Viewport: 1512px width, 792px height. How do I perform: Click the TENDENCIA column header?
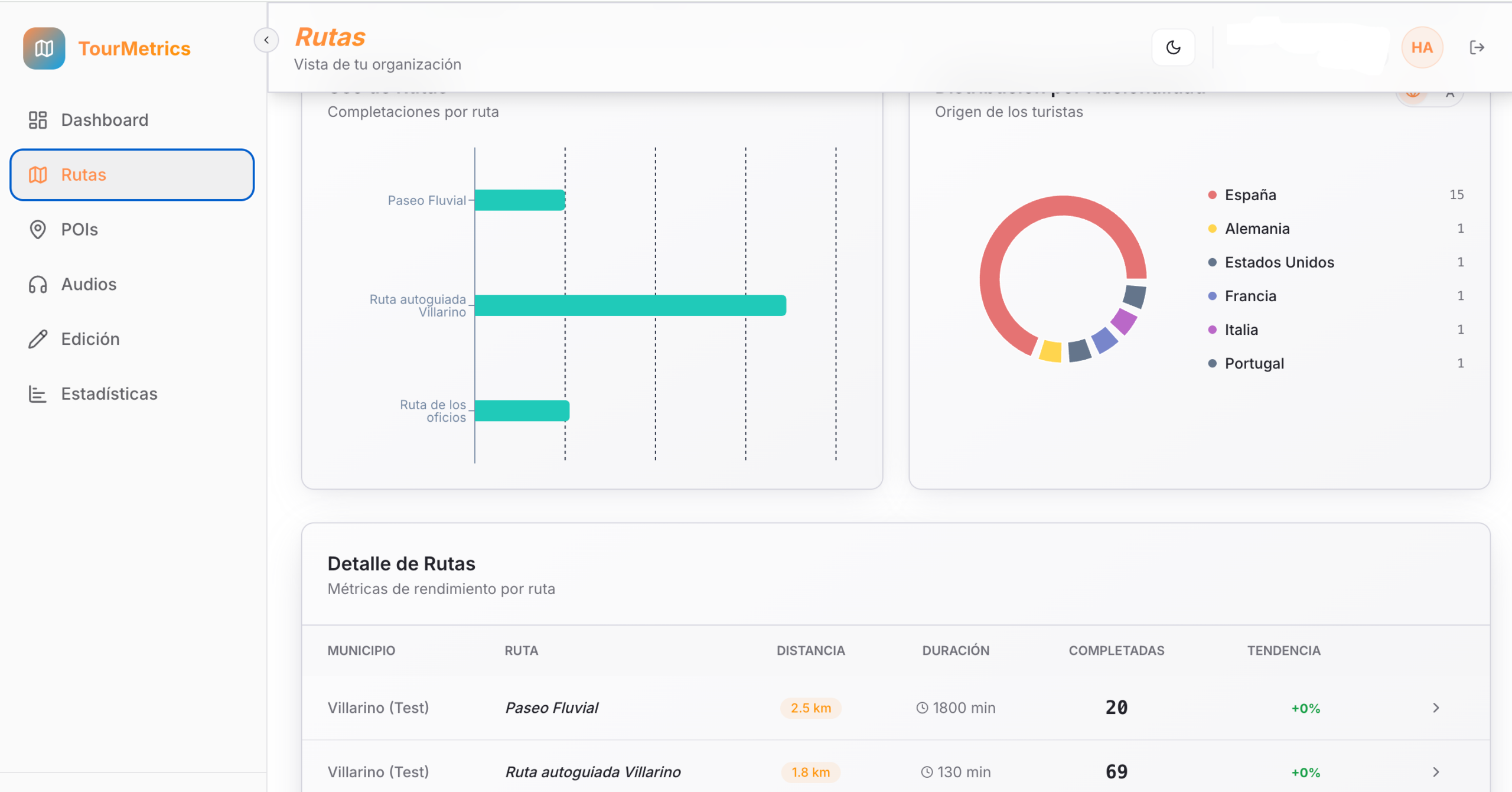coord(1283,650)
